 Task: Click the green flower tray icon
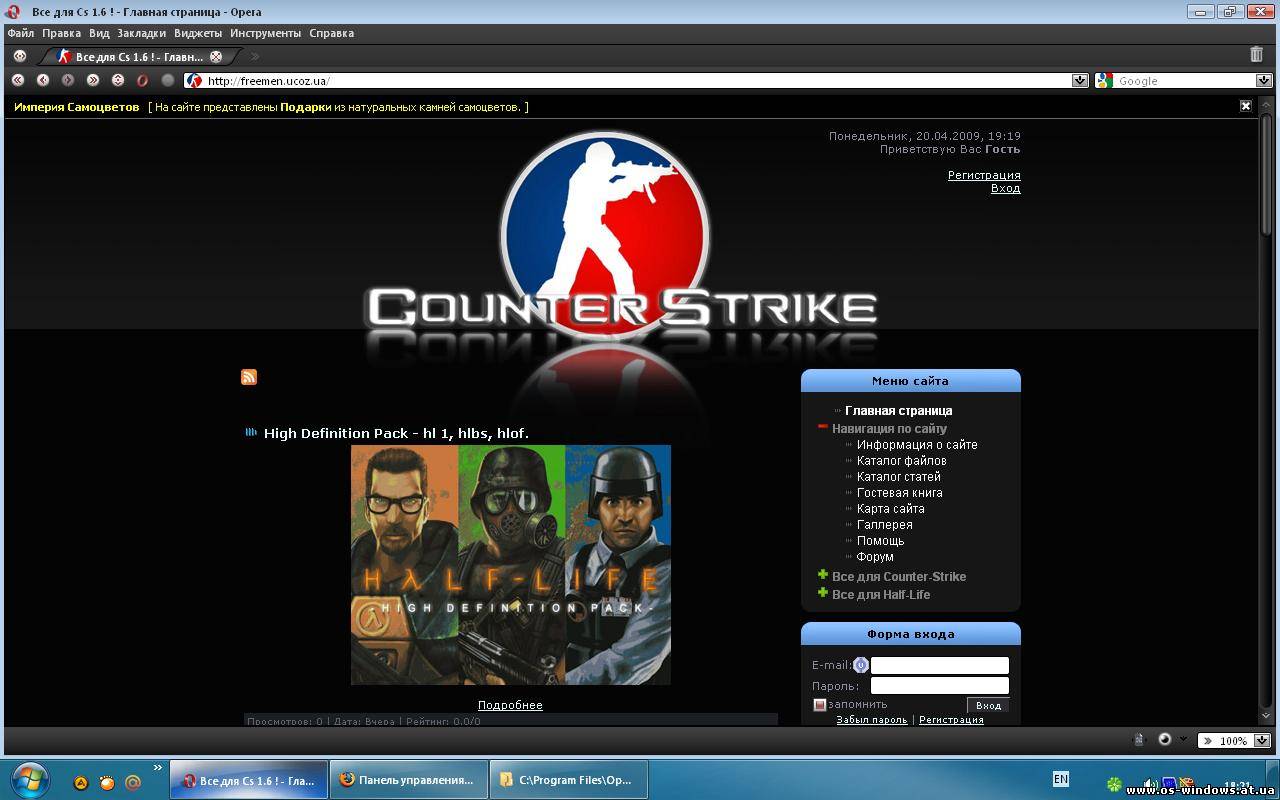click(x=1114, y=784)
